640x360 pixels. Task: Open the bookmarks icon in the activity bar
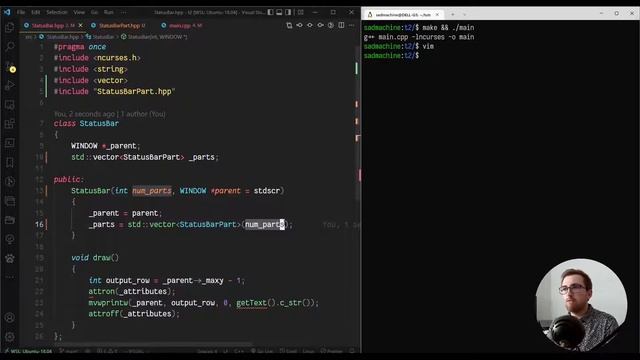10,162
